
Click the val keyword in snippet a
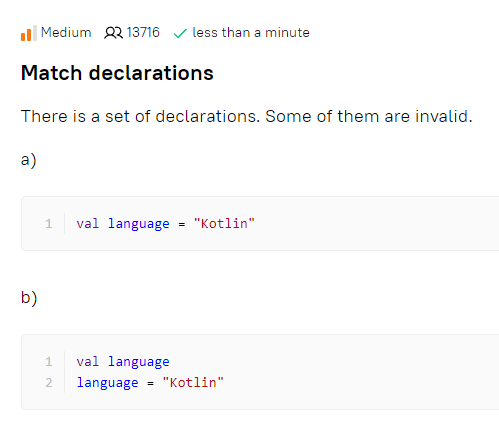[88, 223]
